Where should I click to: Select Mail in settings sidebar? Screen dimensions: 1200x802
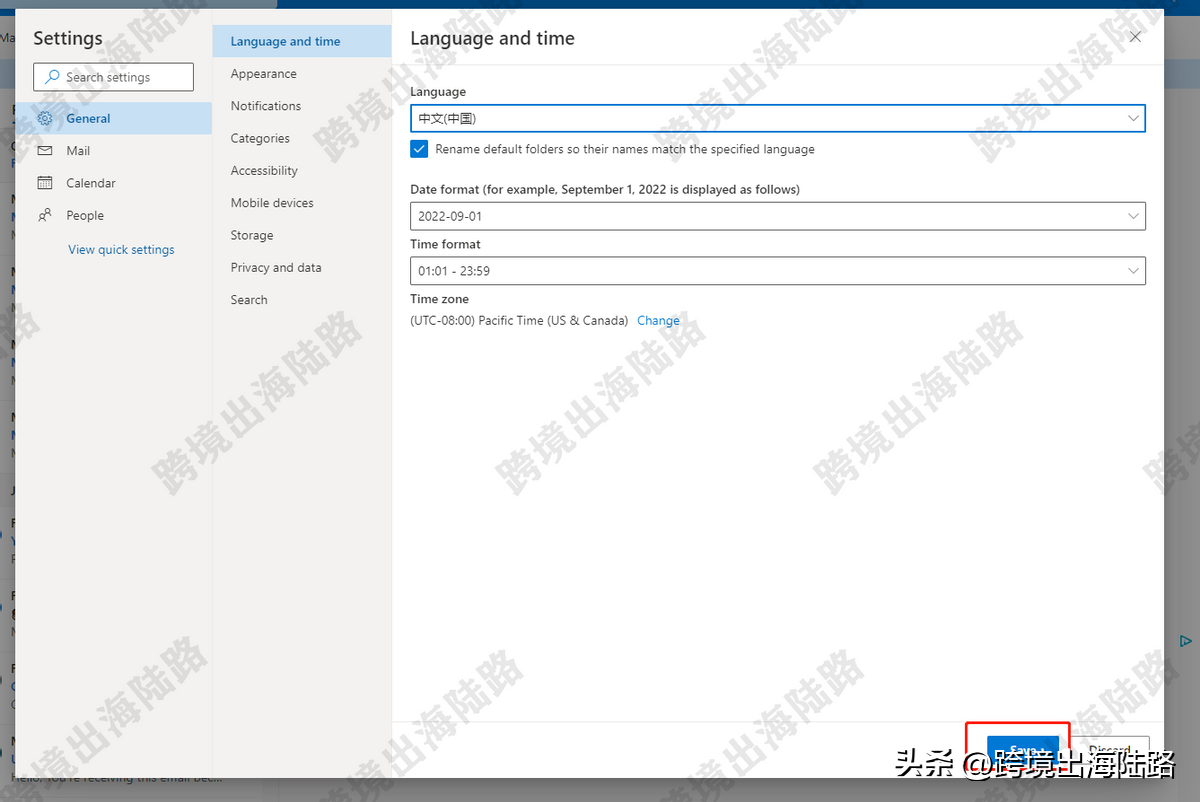(114, 151)
